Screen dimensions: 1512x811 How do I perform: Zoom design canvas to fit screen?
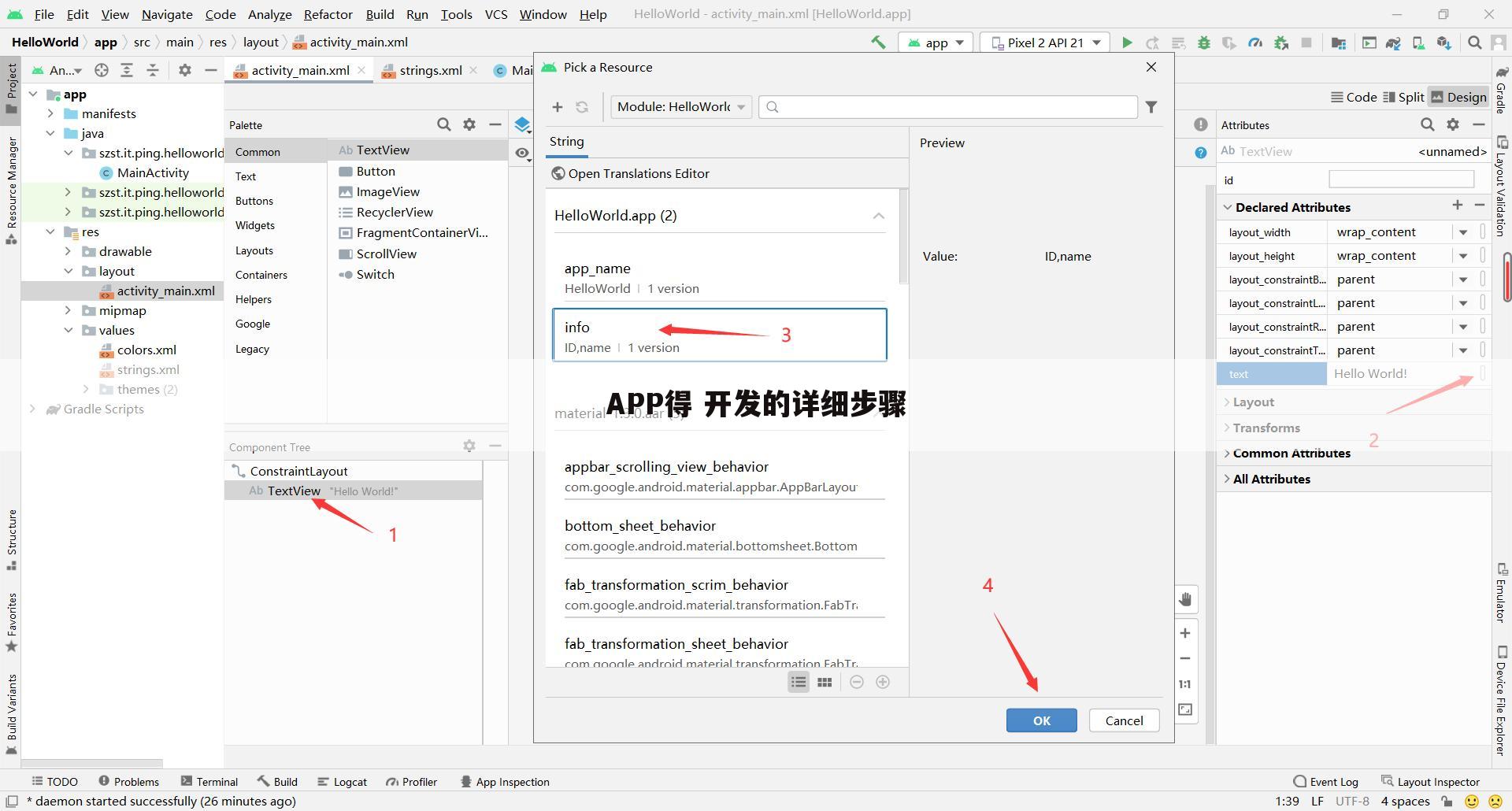[x=1185, y=709]
